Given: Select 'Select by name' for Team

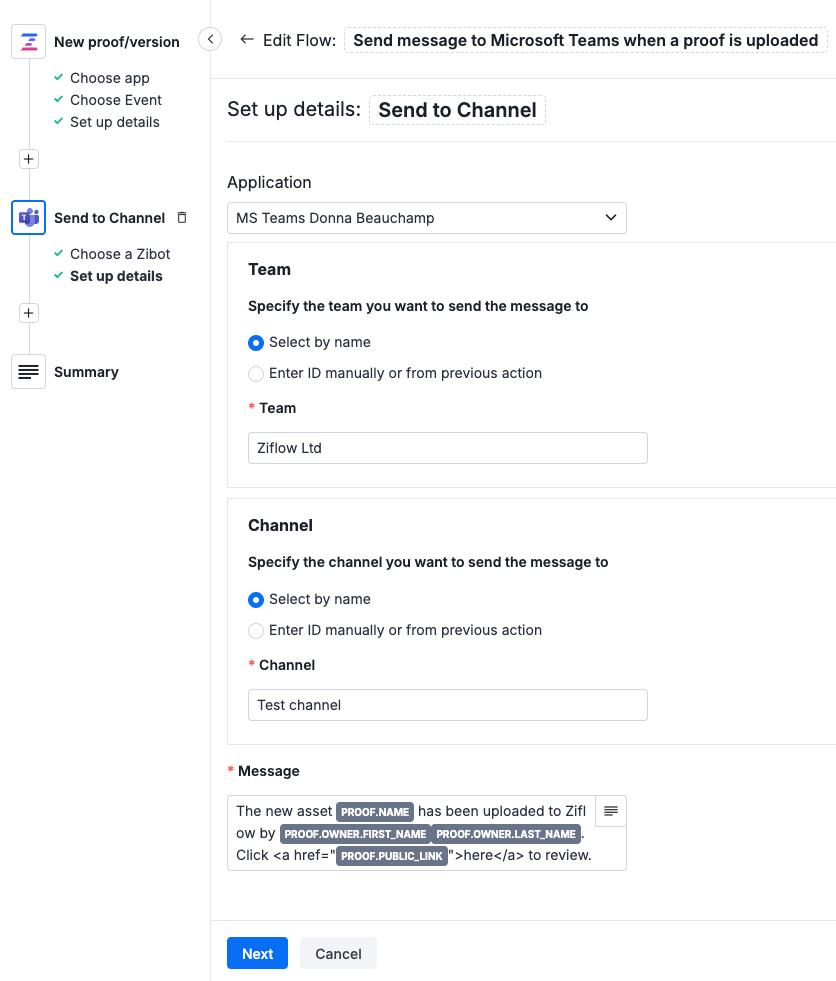Looking at the screenshot, I should click(x=255, y=342).
